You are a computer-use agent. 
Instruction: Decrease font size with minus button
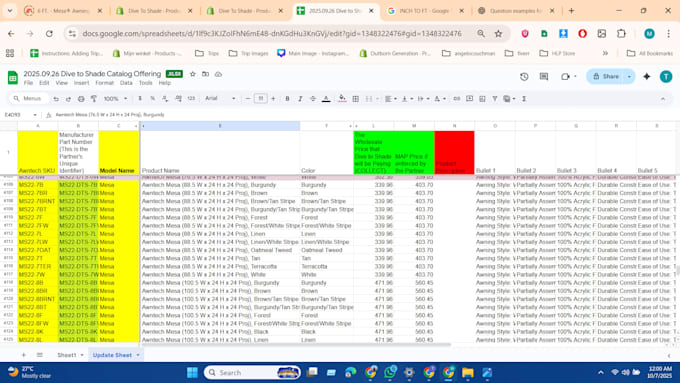(248, 99)
